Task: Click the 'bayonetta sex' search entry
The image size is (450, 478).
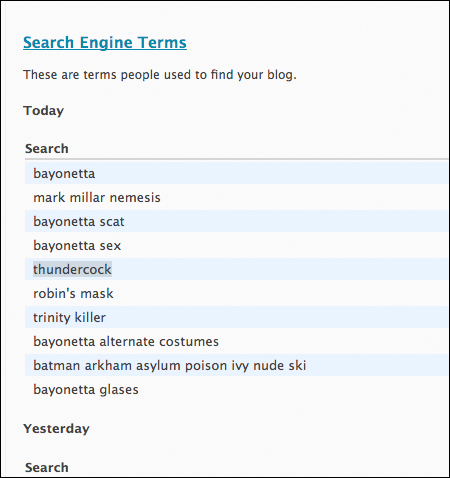Action: [77, 246]
